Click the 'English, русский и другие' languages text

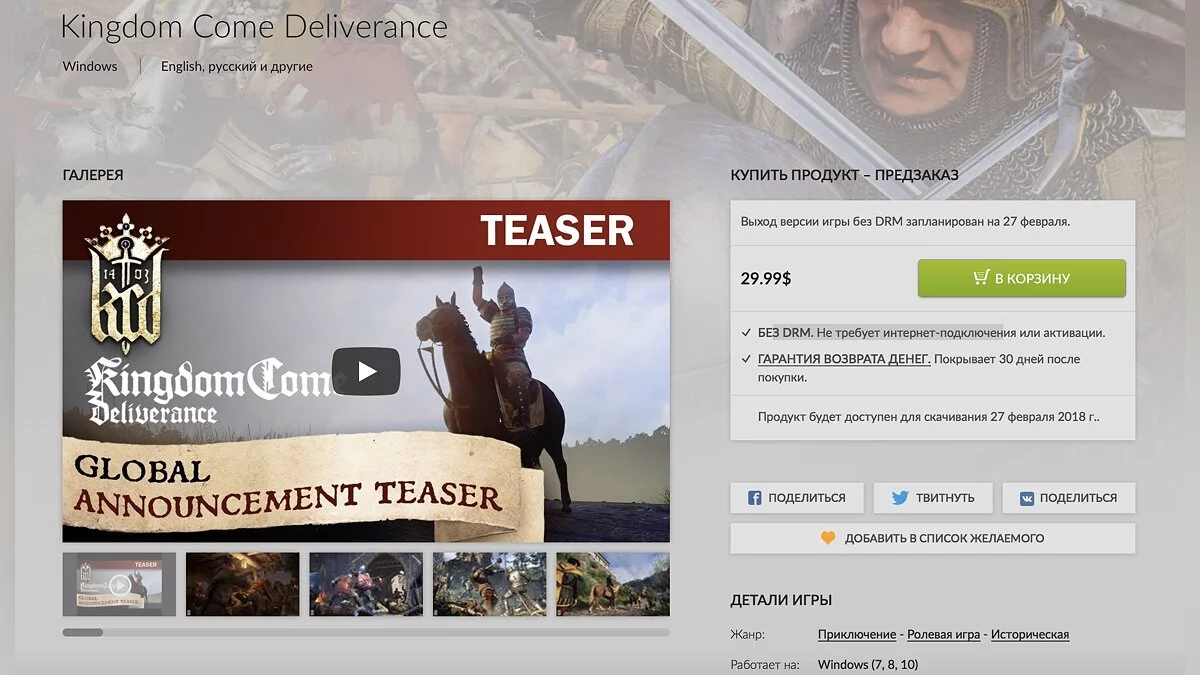(237, 67)
